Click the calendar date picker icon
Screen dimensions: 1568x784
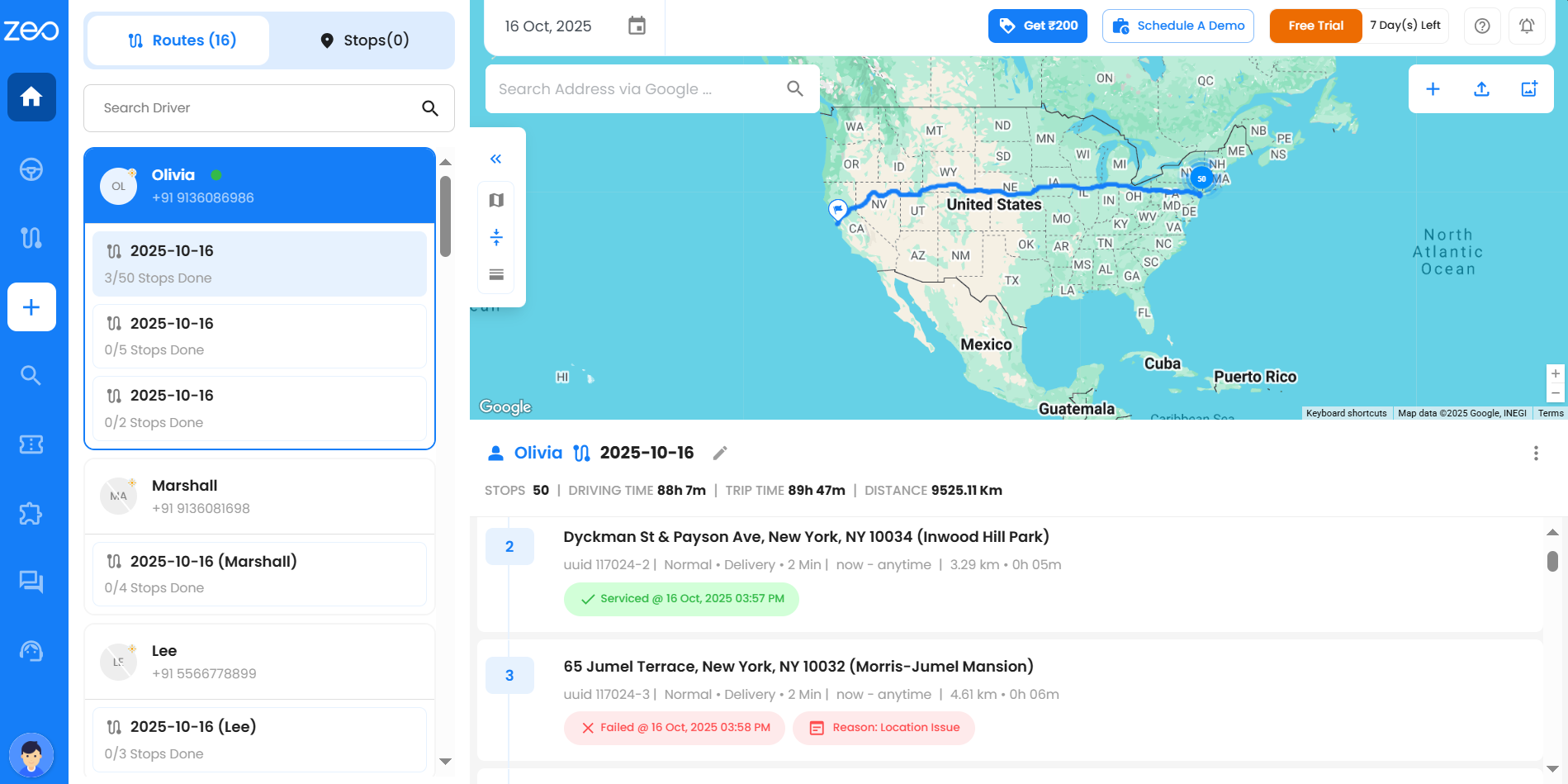637,26
